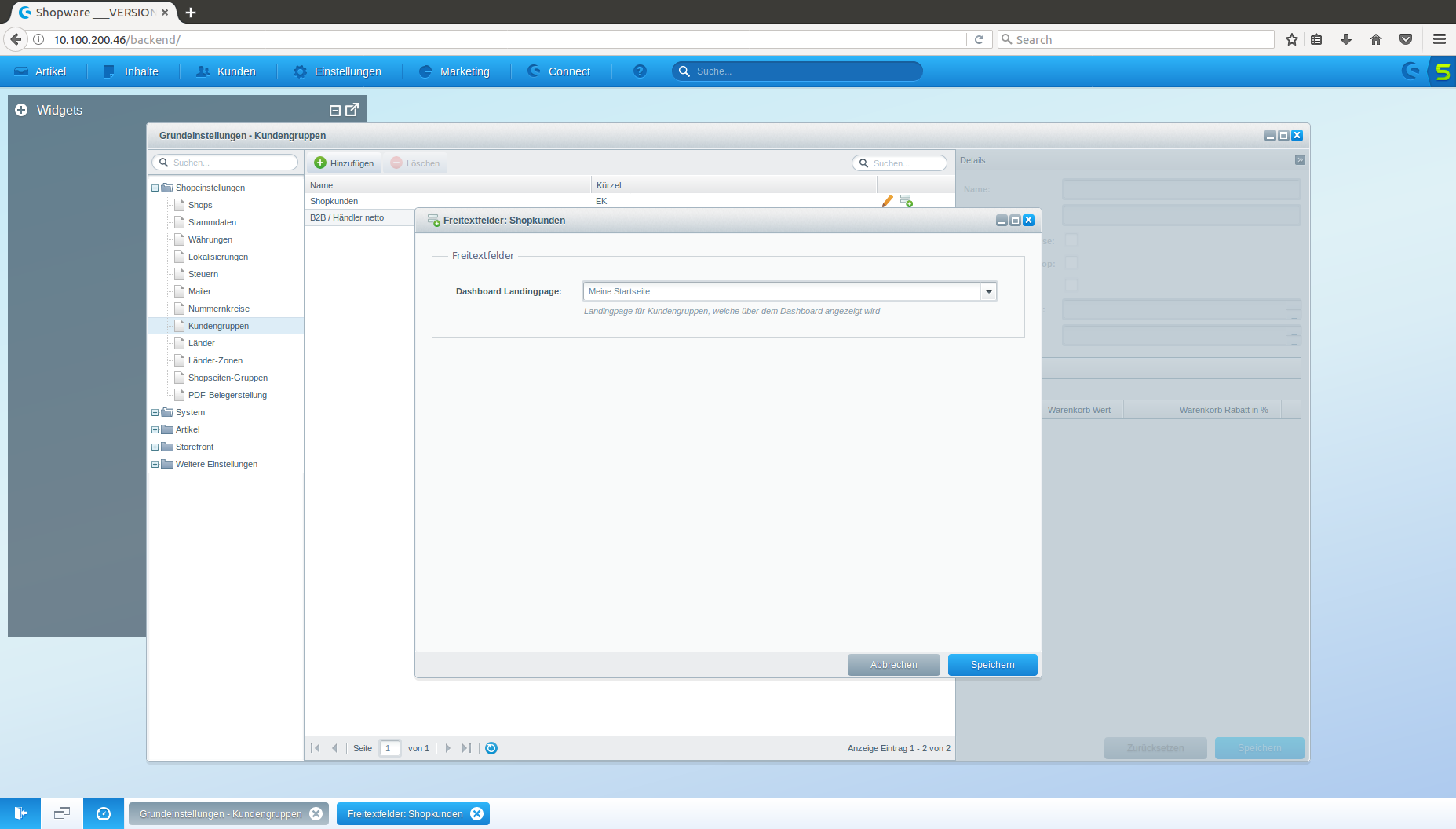The height and width of the screenshot is (829, 1456).
Task: Click the Abbrechen button
Action: pyautogui.click(x=893, y=665)
